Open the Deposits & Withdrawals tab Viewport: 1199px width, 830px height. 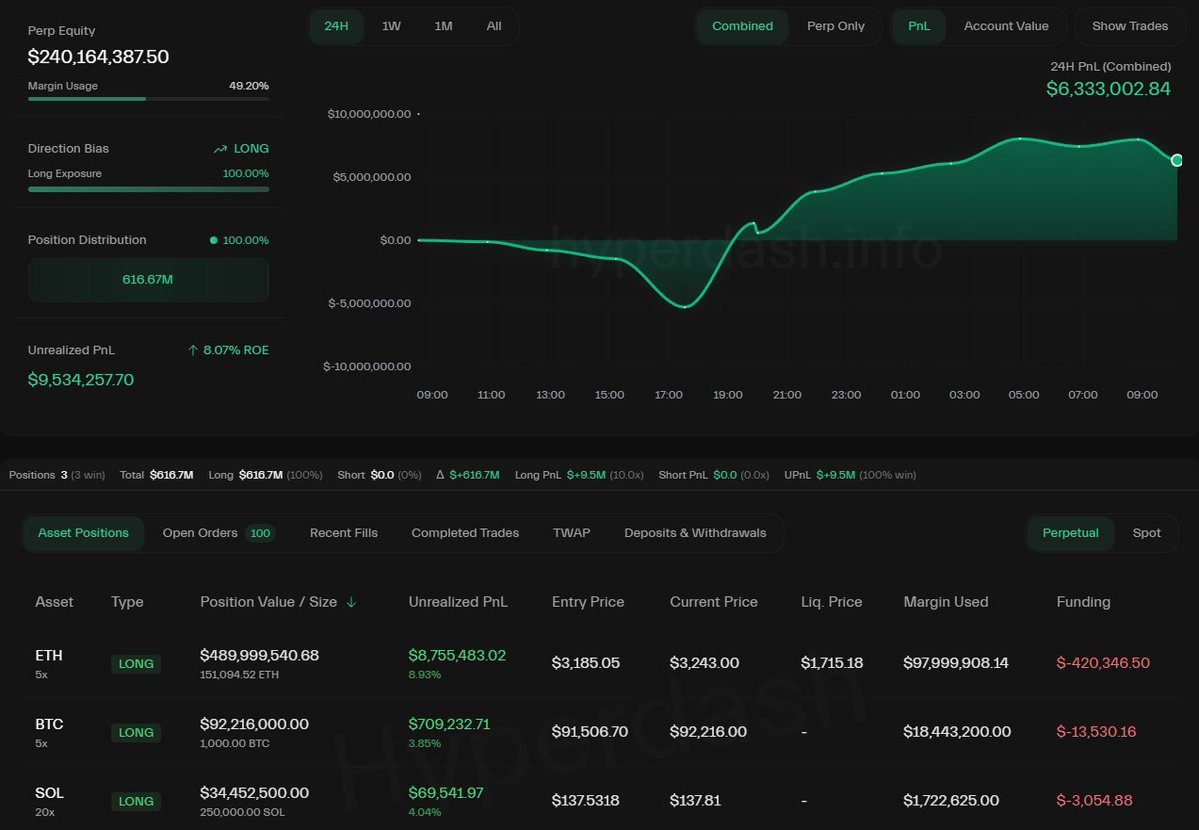point(695,533)
